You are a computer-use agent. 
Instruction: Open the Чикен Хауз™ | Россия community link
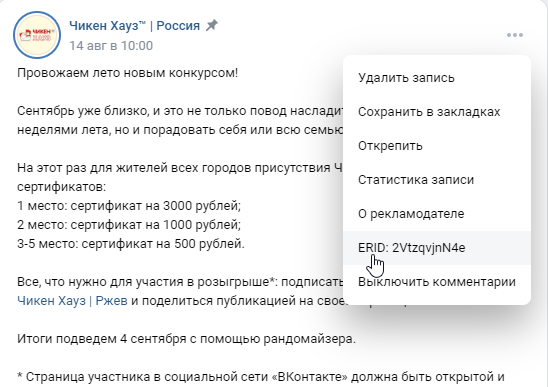[x=135, y=26]
